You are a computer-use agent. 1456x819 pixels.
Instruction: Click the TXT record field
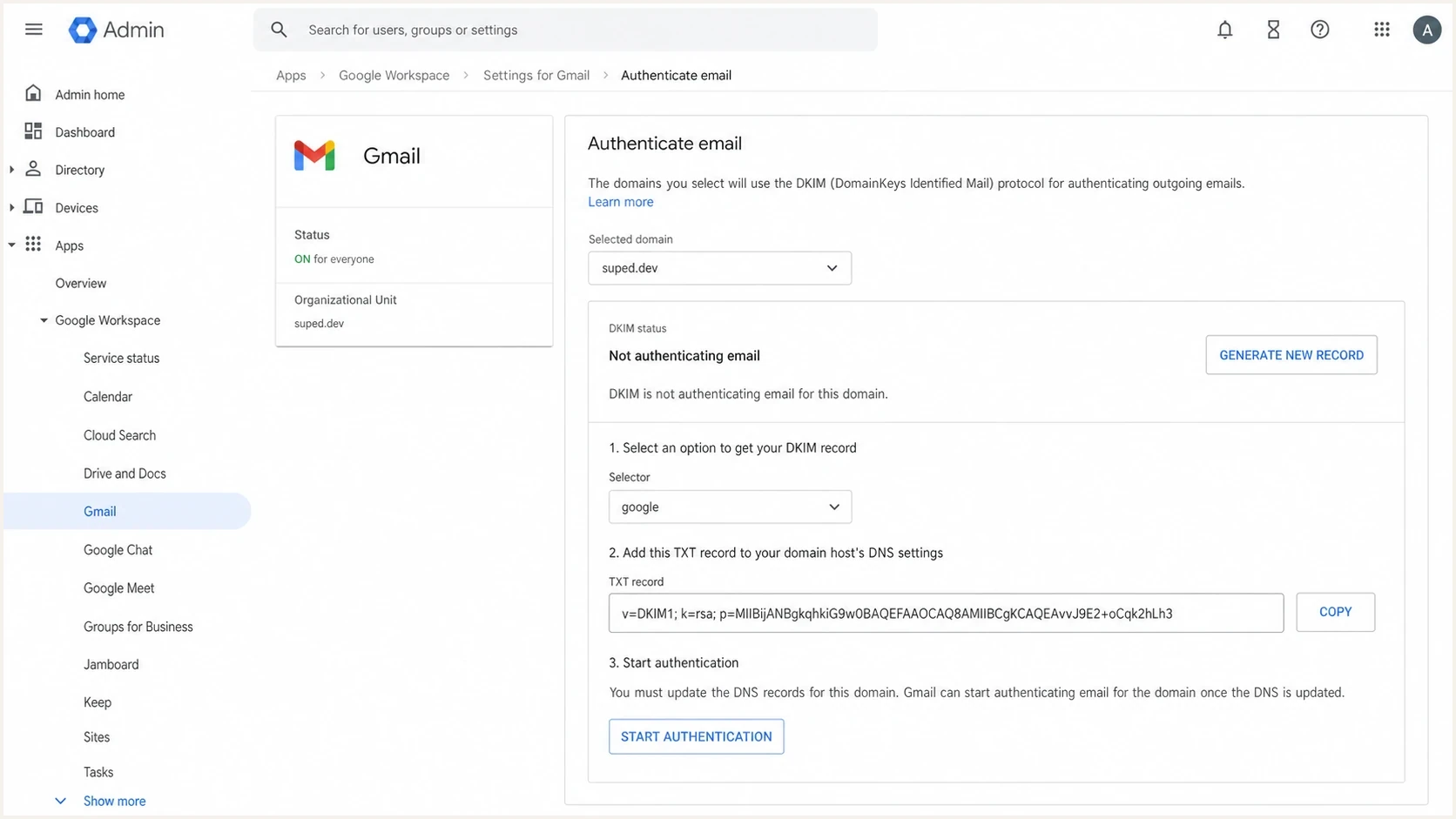click(946, 613)
